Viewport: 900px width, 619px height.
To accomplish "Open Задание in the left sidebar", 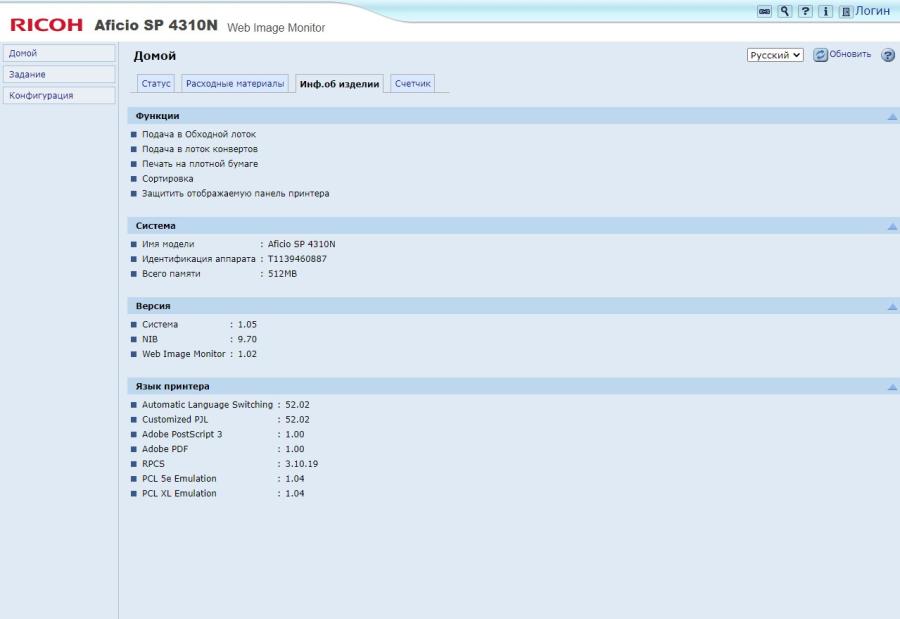I will point(59,74).
